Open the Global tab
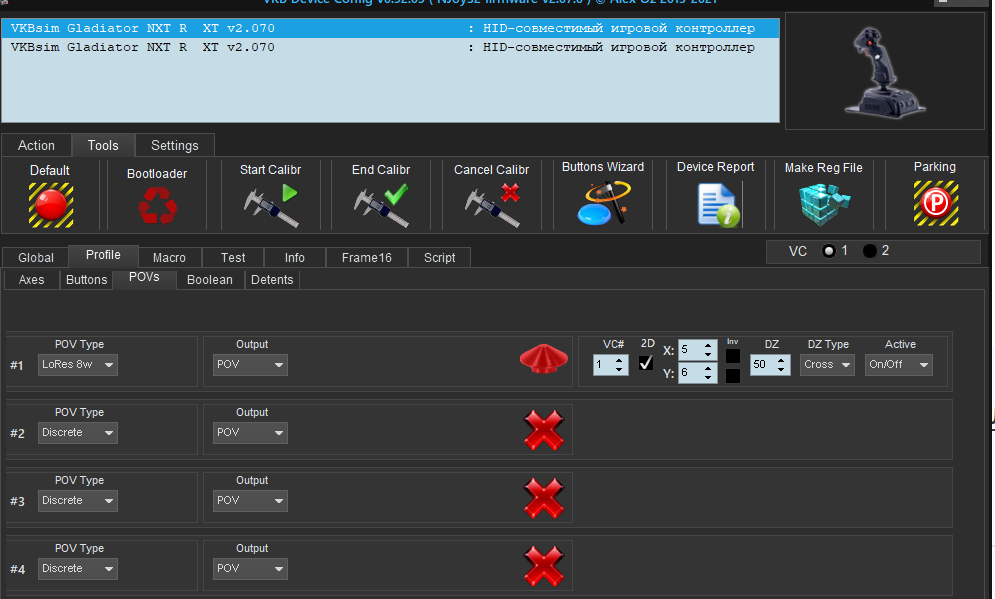The width and height of the screenshot is (995, 599). 36,258
